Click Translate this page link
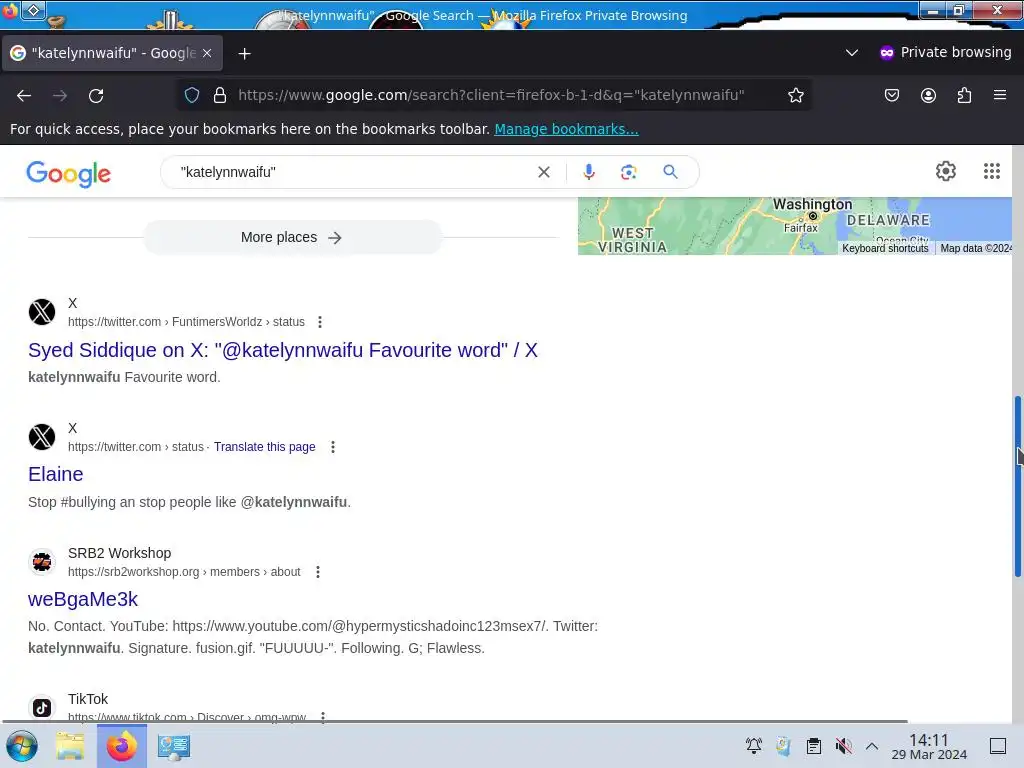The image size is (1024, 768). 264,447
